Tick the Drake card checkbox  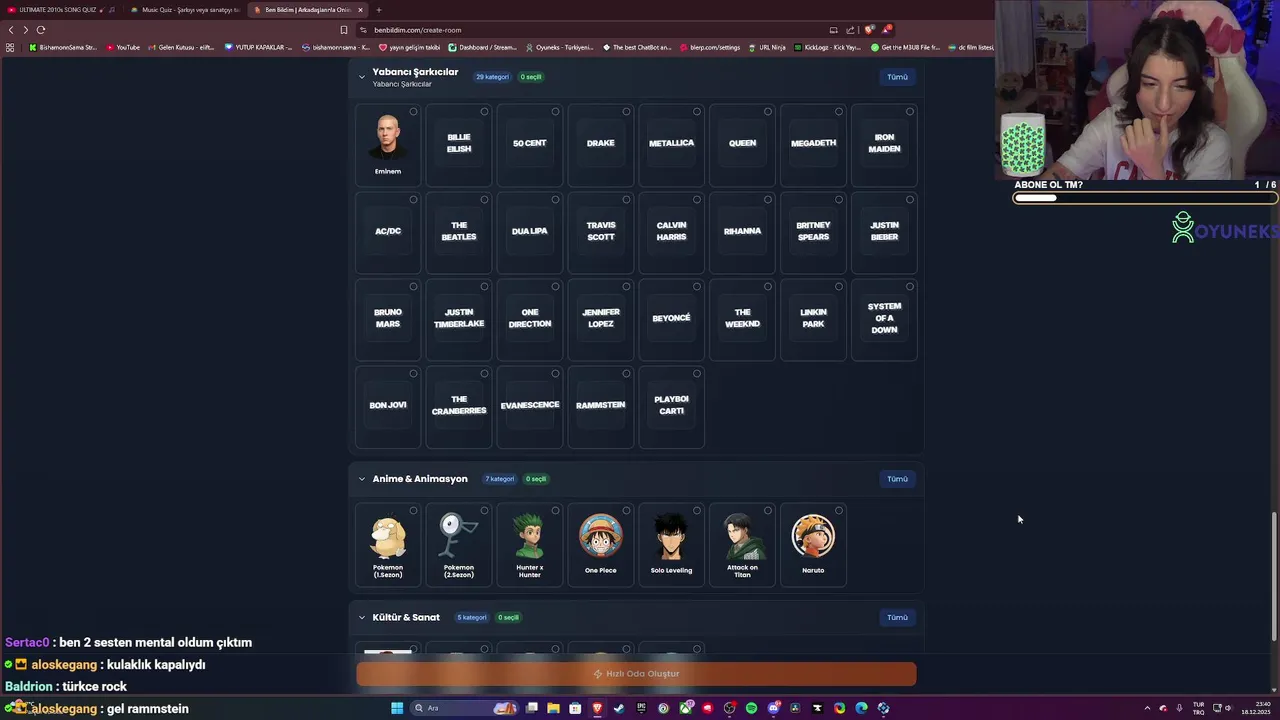[626, 112]
